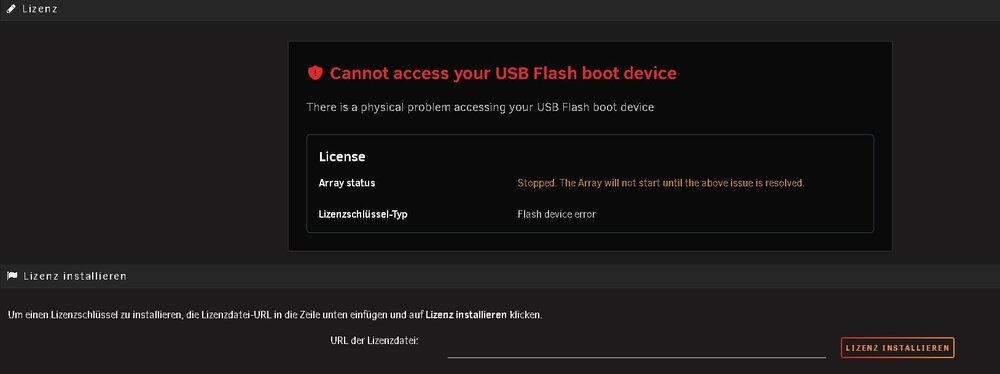Click the physical problem description text
Viewport: 1000px width, 374px height.
coord(480,107)
